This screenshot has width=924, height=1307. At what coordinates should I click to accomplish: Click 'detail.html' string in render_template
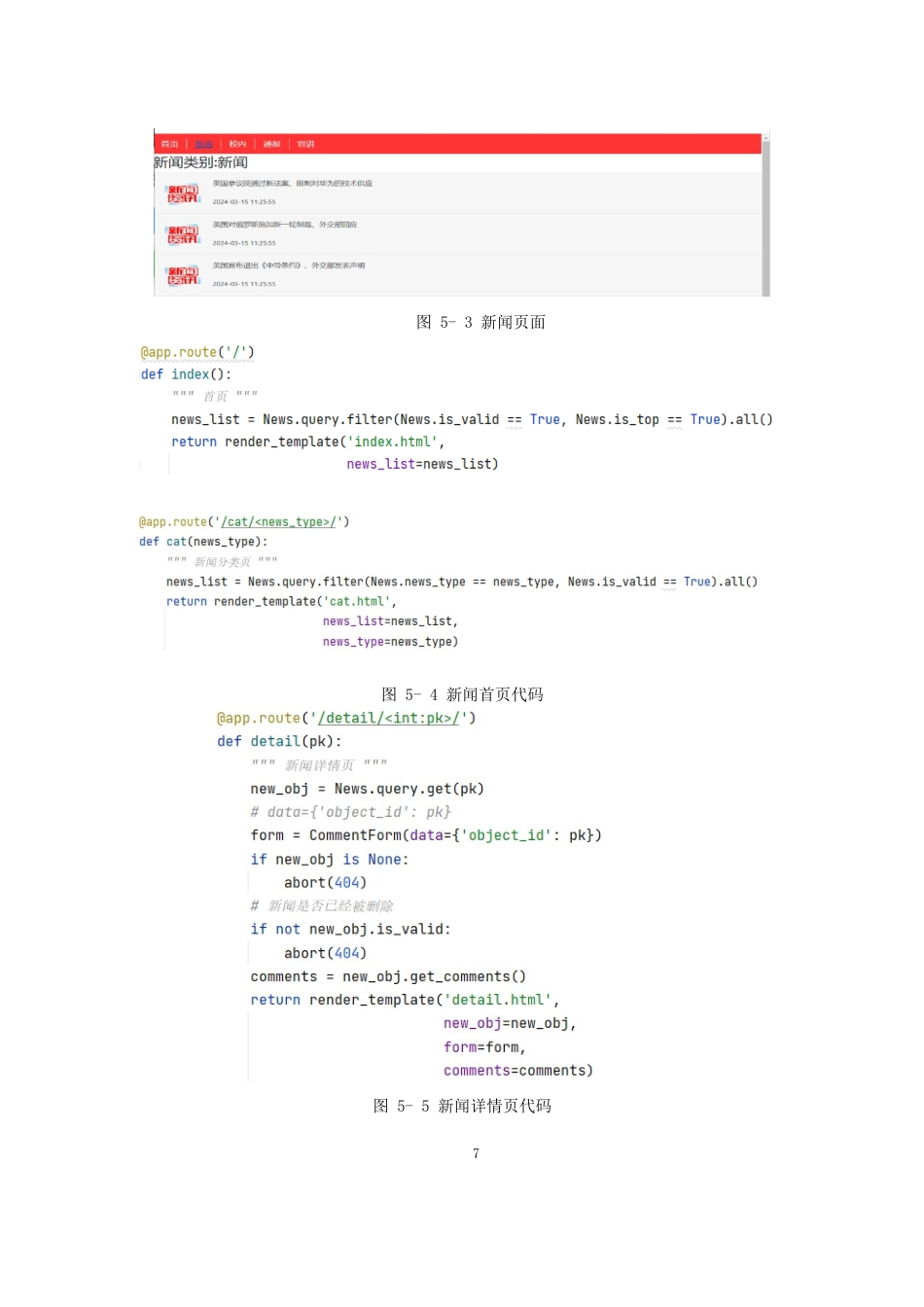pos(497,1000)
